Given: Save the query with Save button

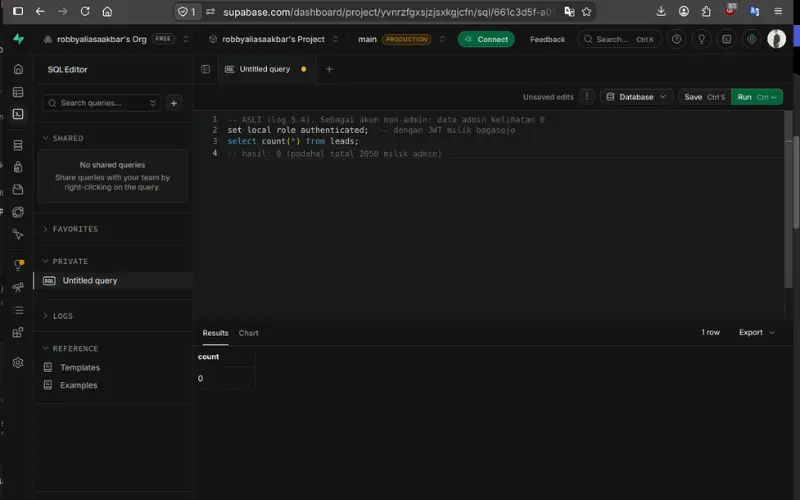Looking at the screenshot, I should coord(705,96).
